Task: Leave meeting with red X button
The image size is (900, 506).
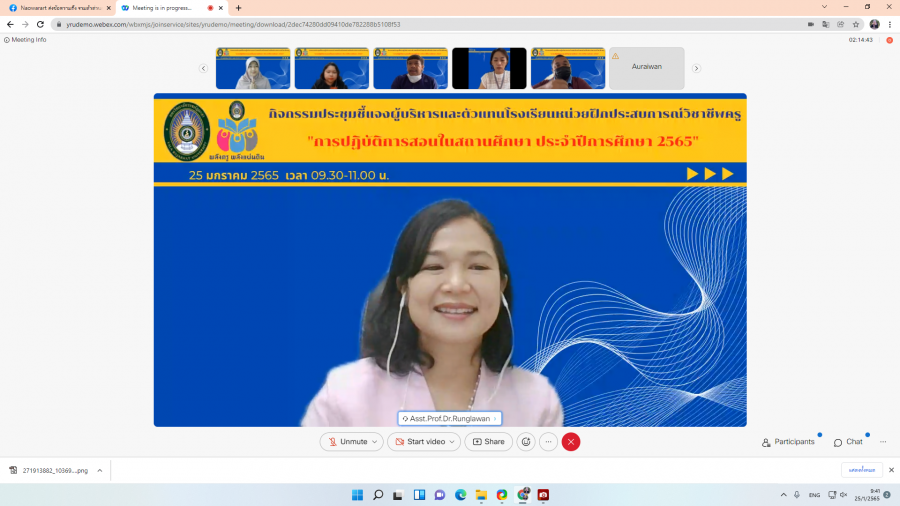Action: pos(571,441)
